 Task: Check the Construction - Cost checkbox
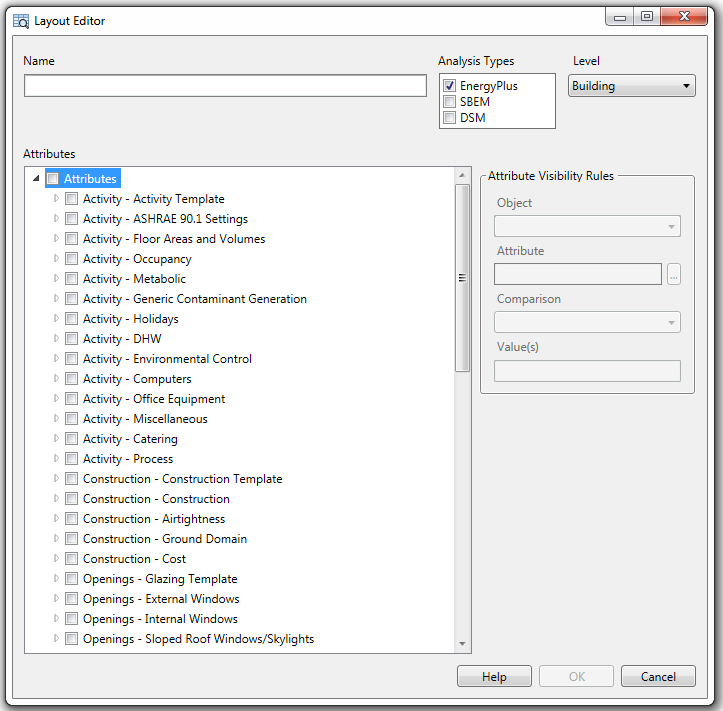pos(71,559)
